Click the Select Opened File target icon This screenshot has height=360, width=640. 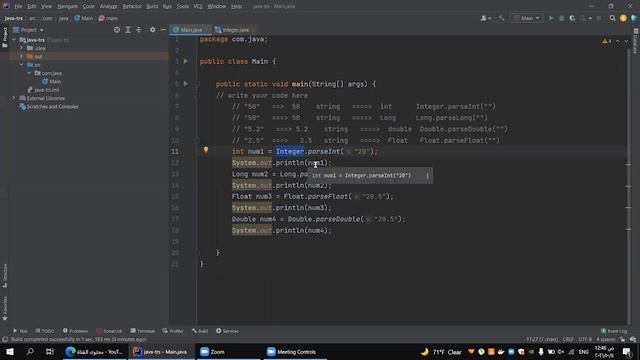117,30
